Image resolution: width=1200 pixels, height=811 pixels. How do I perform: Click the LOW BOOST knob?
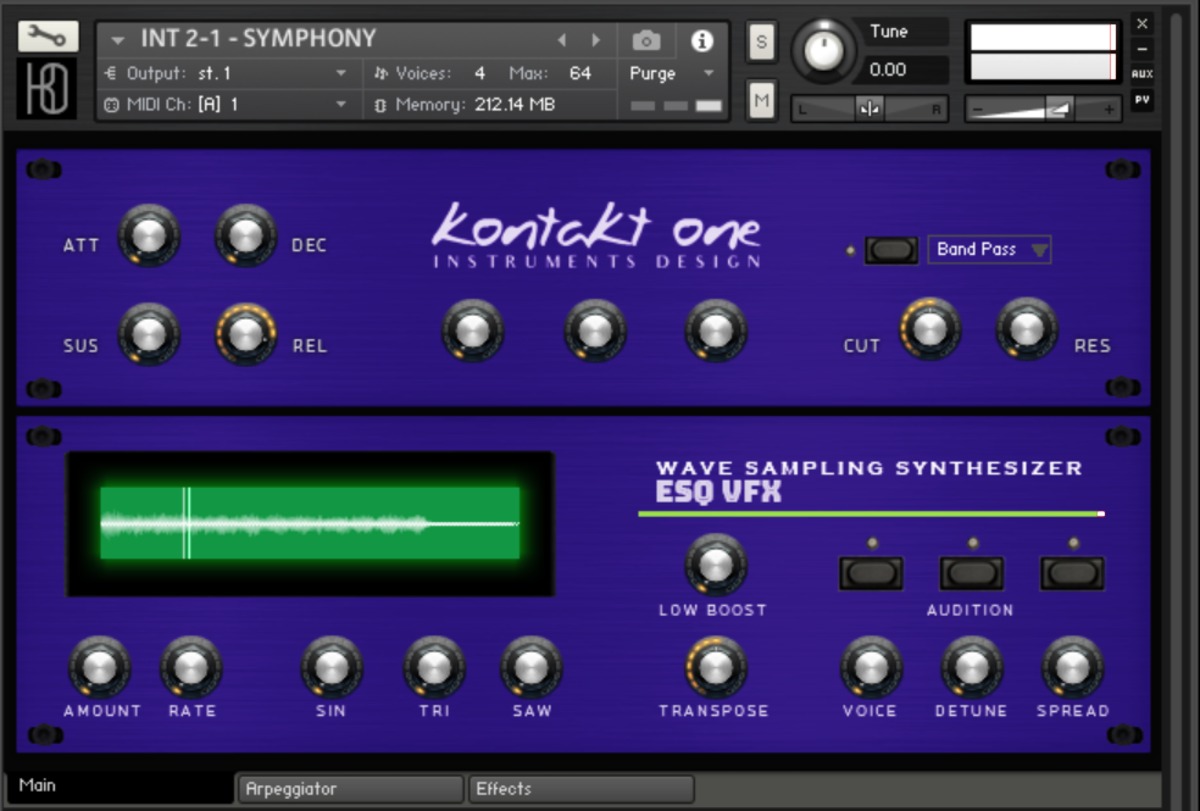tap(715, 565)
